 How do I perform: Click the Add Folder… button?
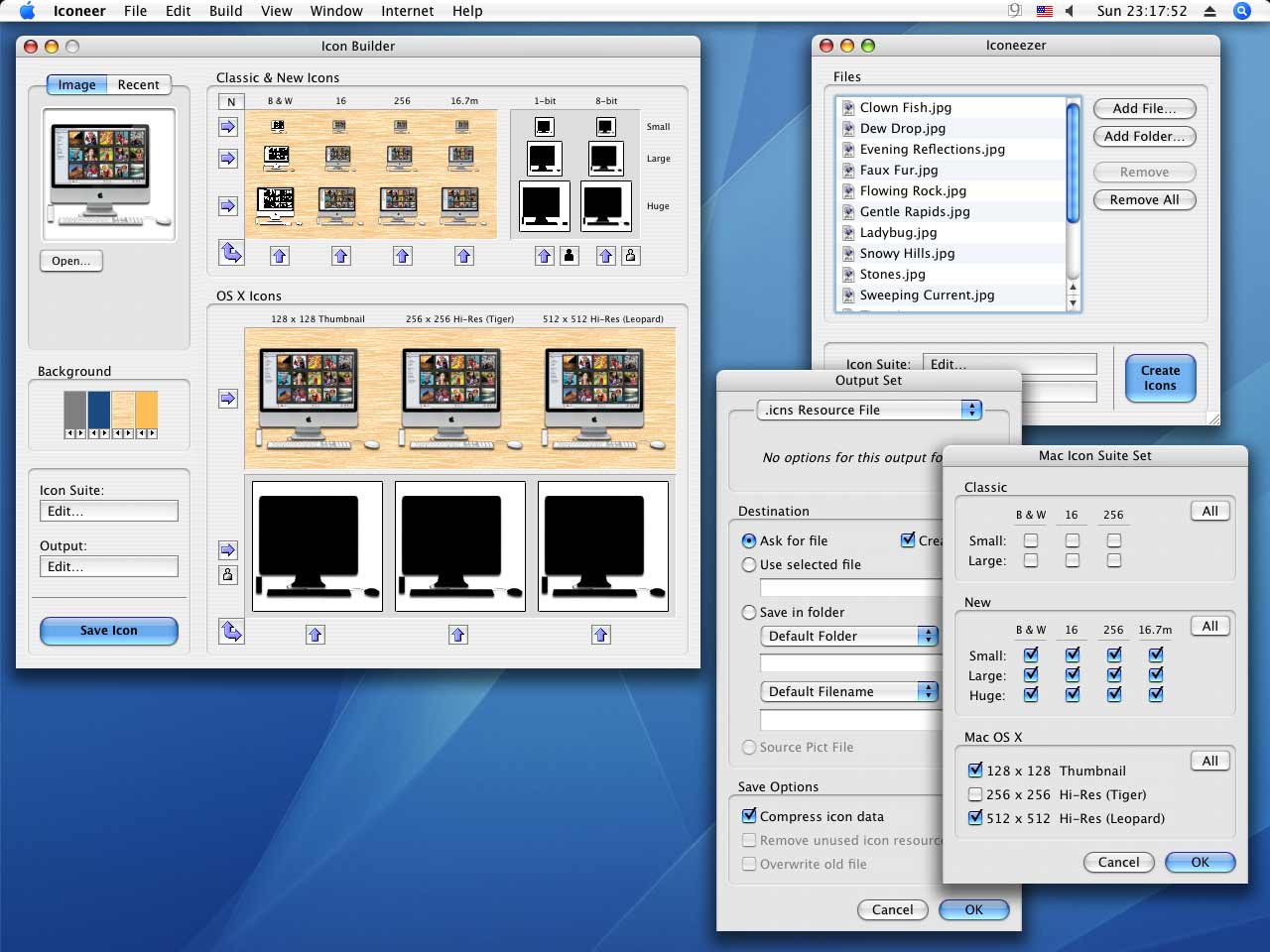tap(1144, 137)
